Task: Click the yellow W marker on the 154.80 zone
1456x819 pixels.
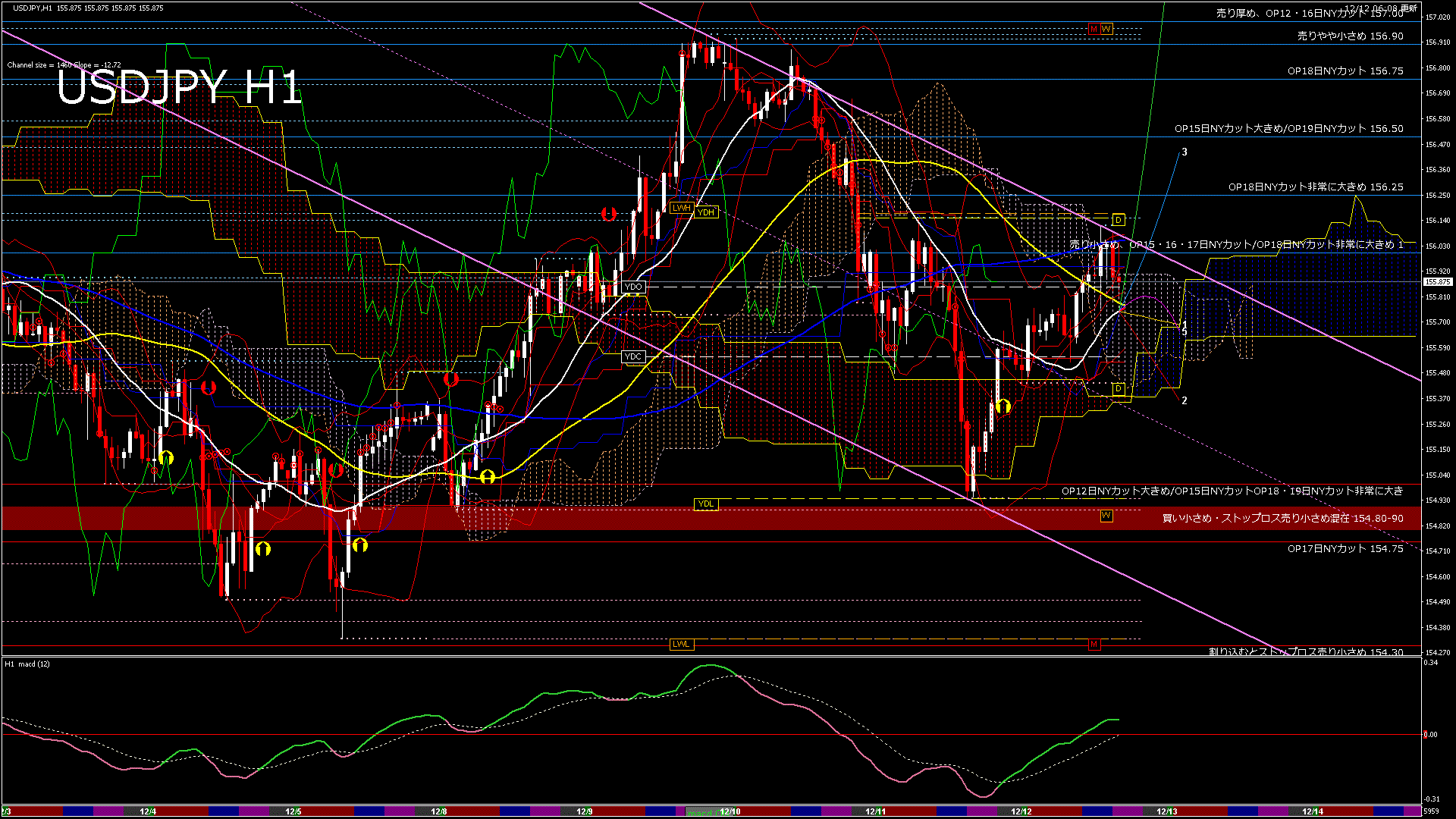Action: [1106, 516]
